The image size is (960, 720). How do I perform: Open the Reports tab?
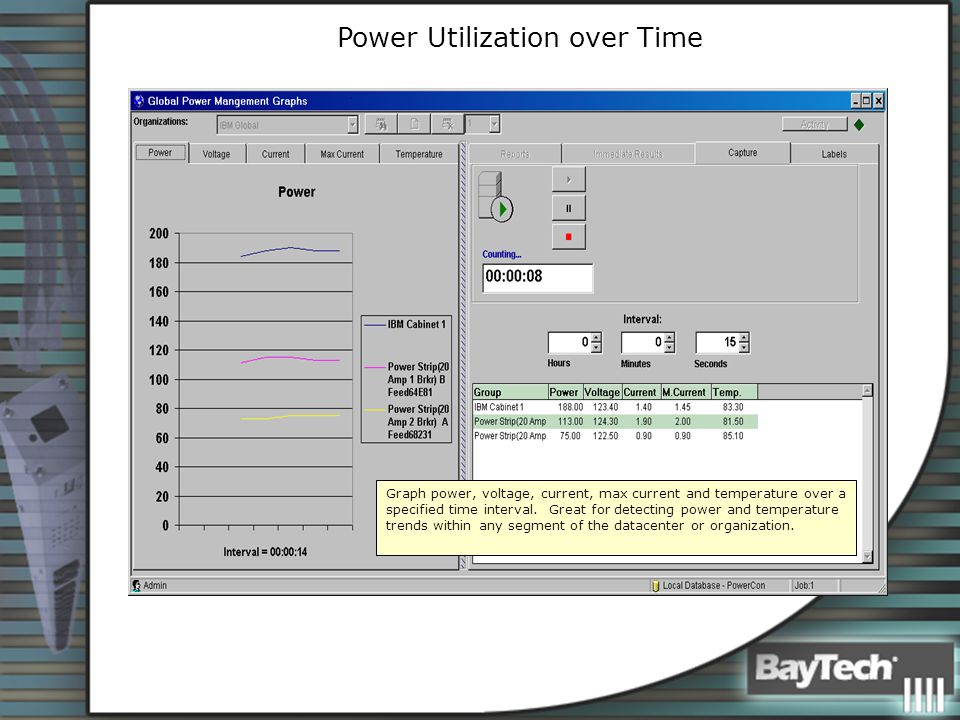click(515, 154)
